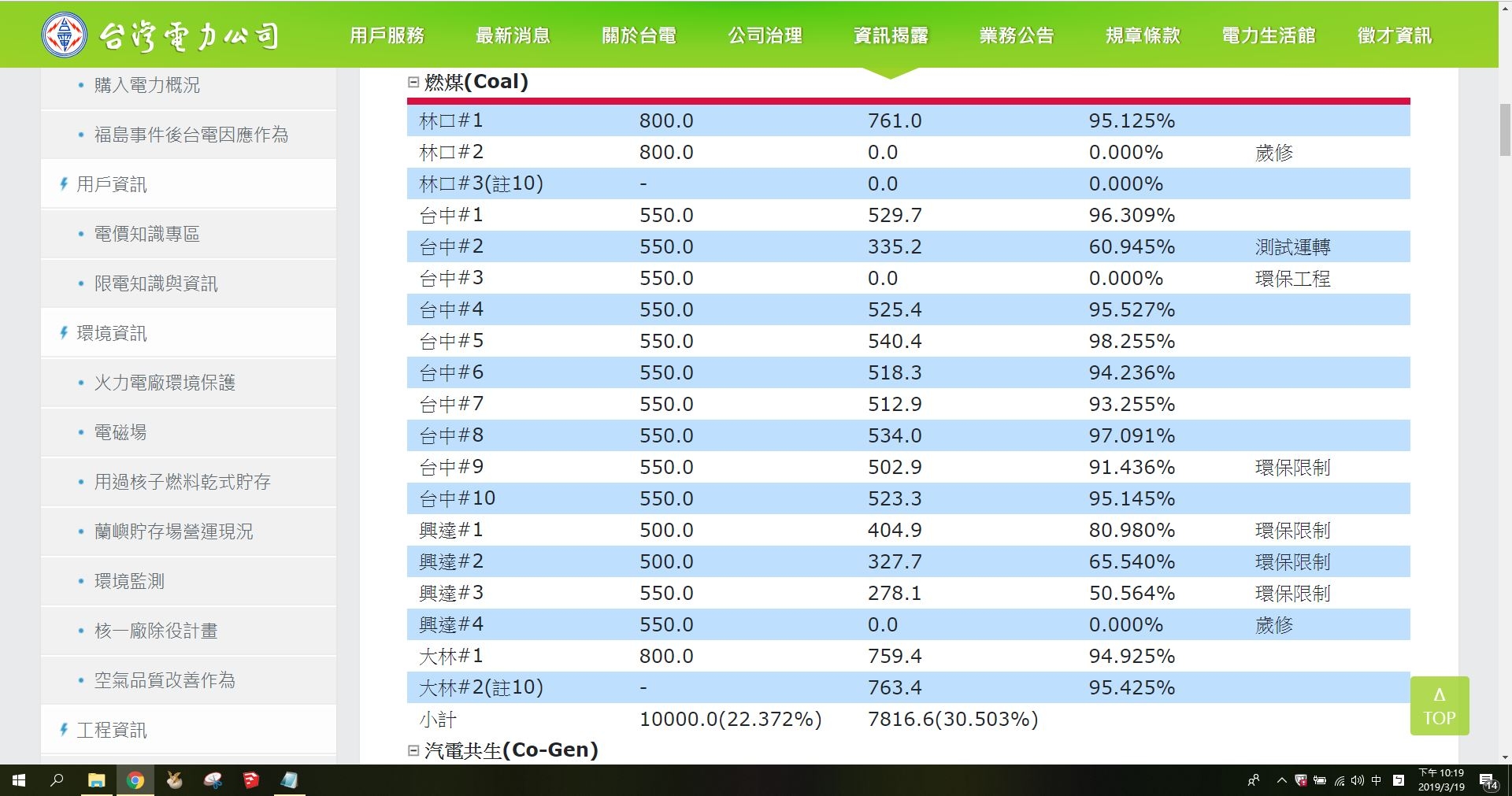Open the 最新消息 menu
1512x796 pixels.
513,35
